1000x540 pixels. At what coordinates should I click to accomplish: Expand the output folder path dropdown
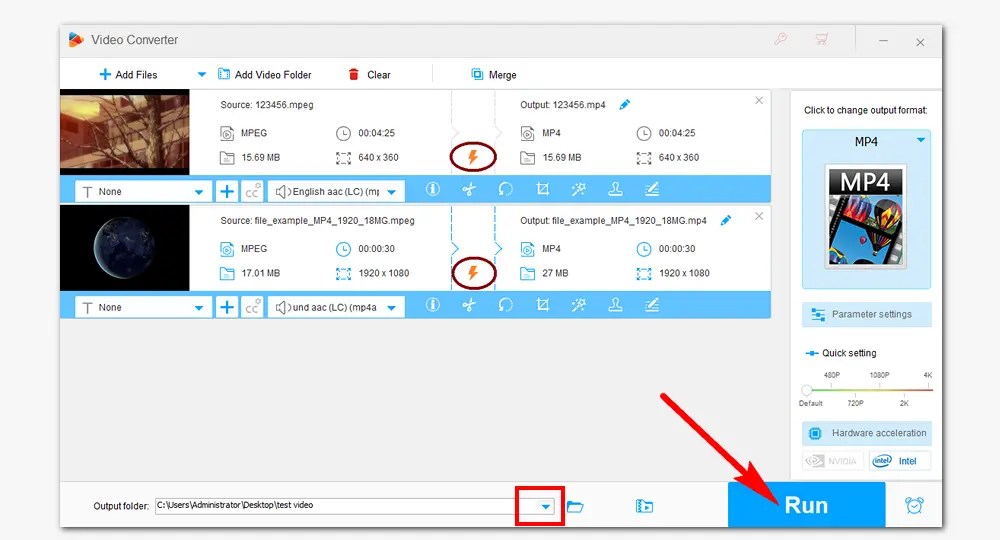click(x=545, y=507)
